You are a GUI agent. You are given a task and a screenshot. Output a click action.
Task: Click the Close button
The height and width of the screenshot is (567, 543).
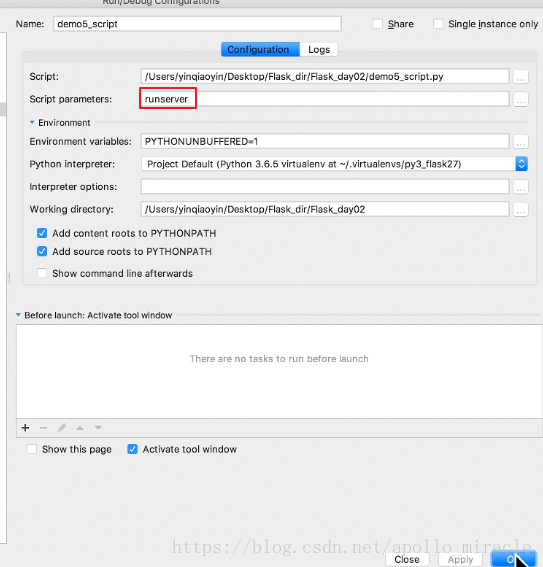[407, 559]
